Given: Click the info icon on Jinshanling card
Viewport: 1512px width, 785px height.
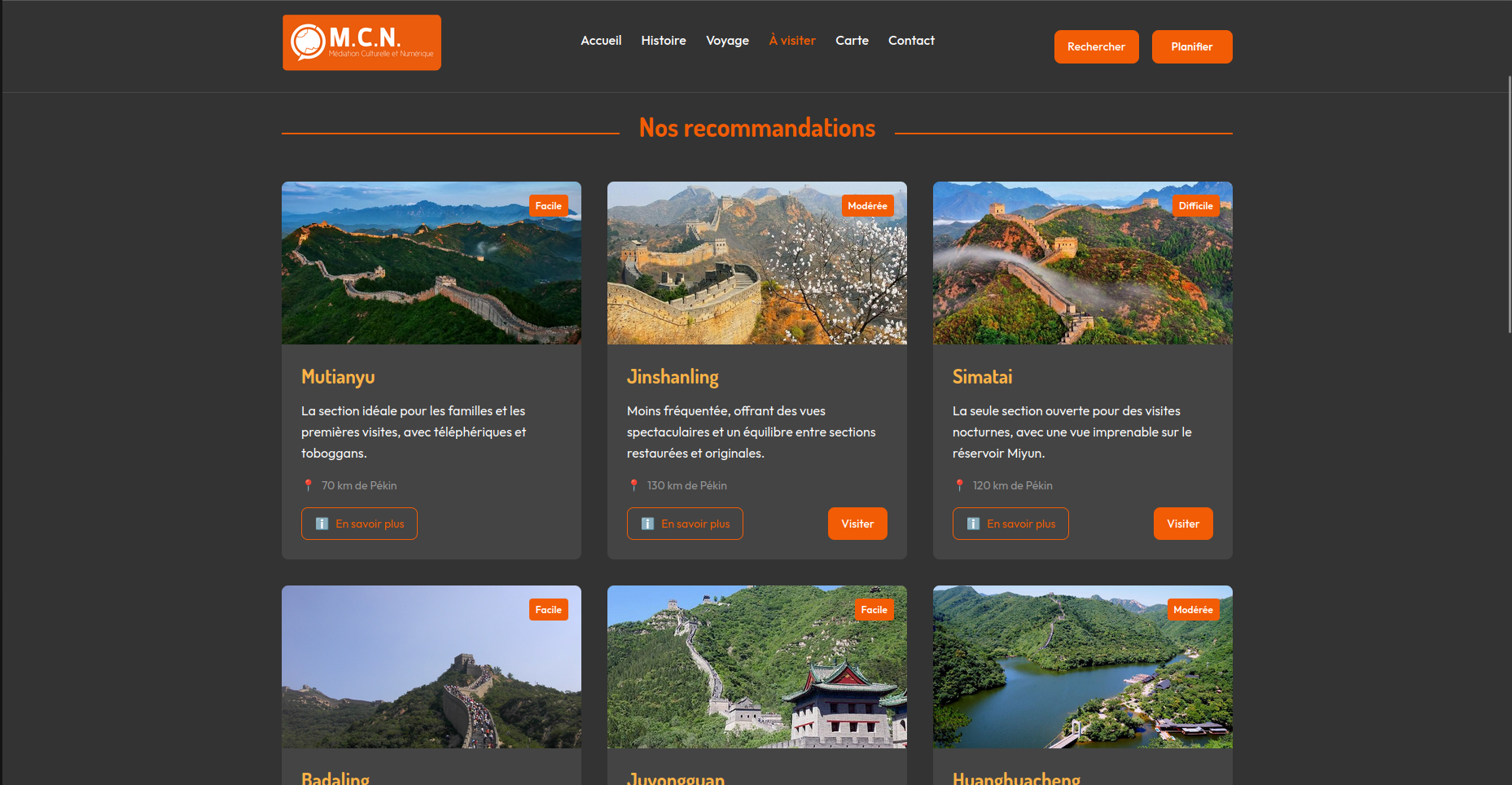Looking at the screenshot, I should [647, 524].
